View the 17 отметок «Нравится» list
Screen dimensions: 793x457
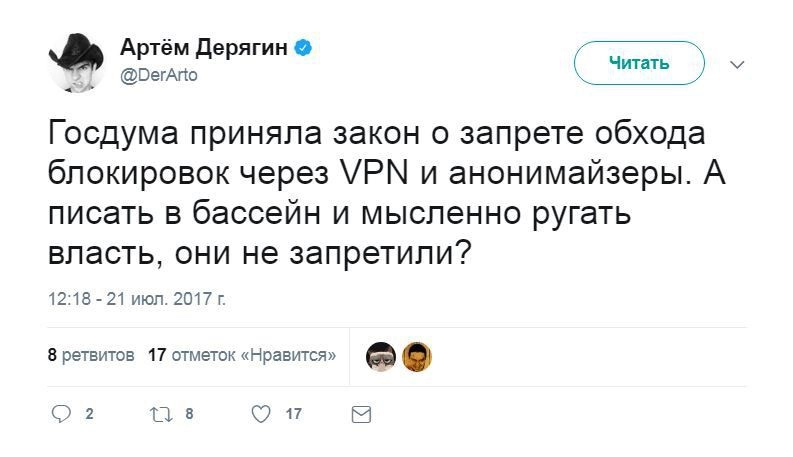(x=241, y=355)
